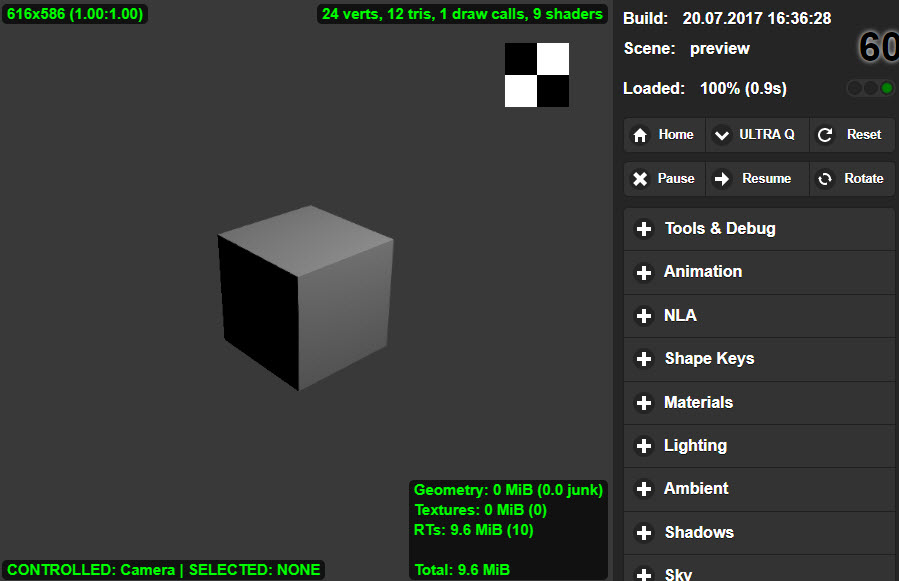Open the ULTRA Q quality dropdown
Image resolution: width=899 pixels, height=581 pixels.
coord(757,135)
